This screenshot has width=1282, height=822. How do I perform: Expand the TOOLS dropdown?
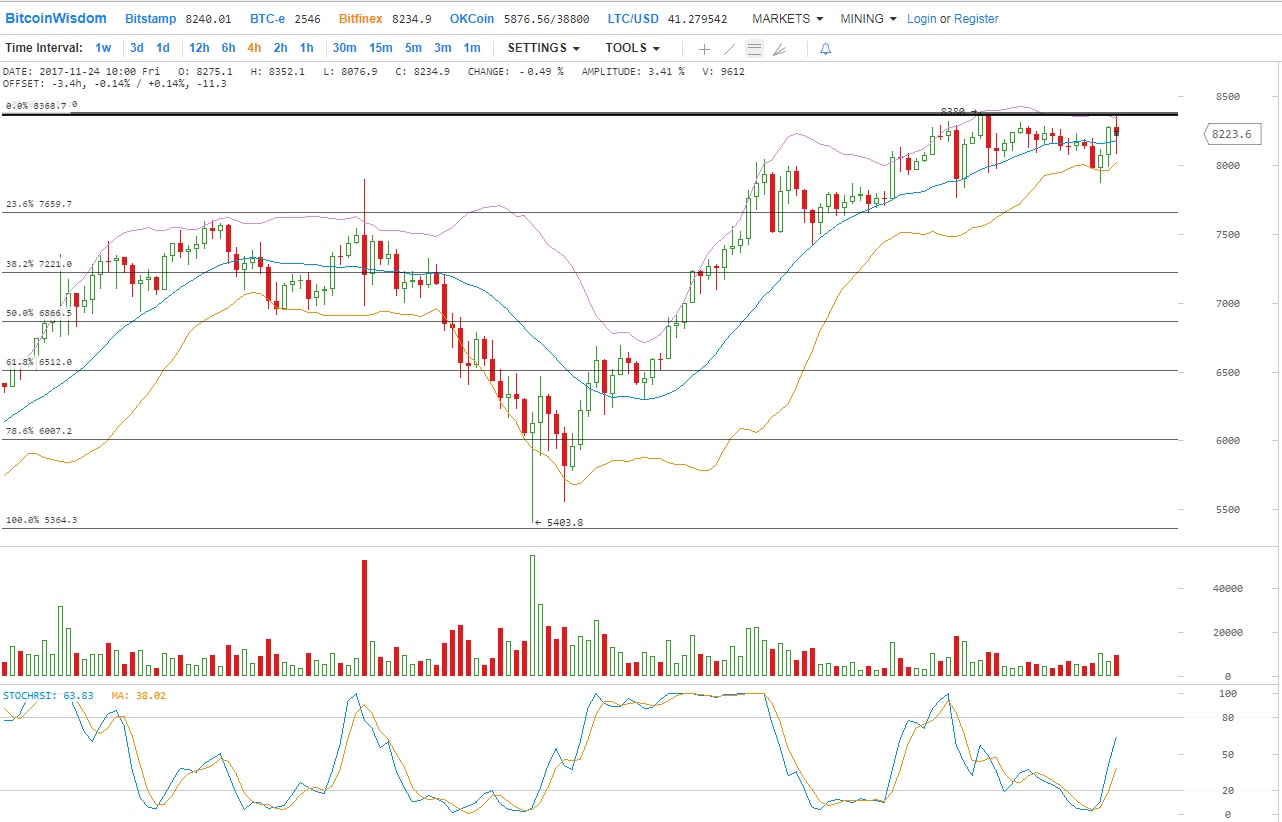point(632,48)
